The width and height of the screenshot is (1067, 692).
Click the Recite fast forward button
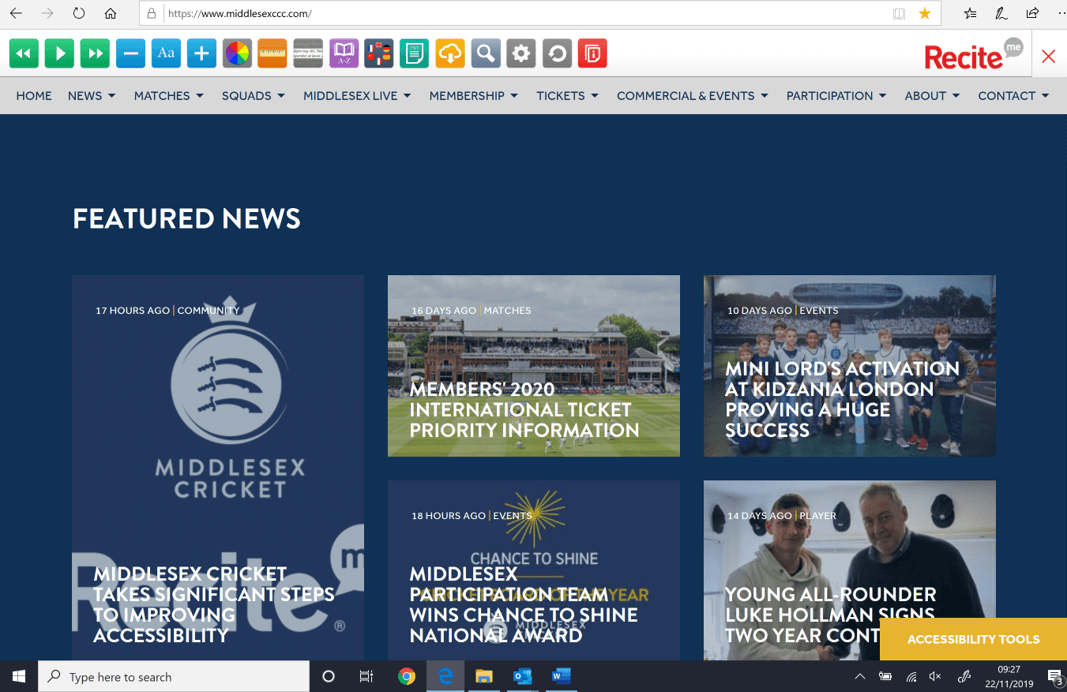[95, 53]
